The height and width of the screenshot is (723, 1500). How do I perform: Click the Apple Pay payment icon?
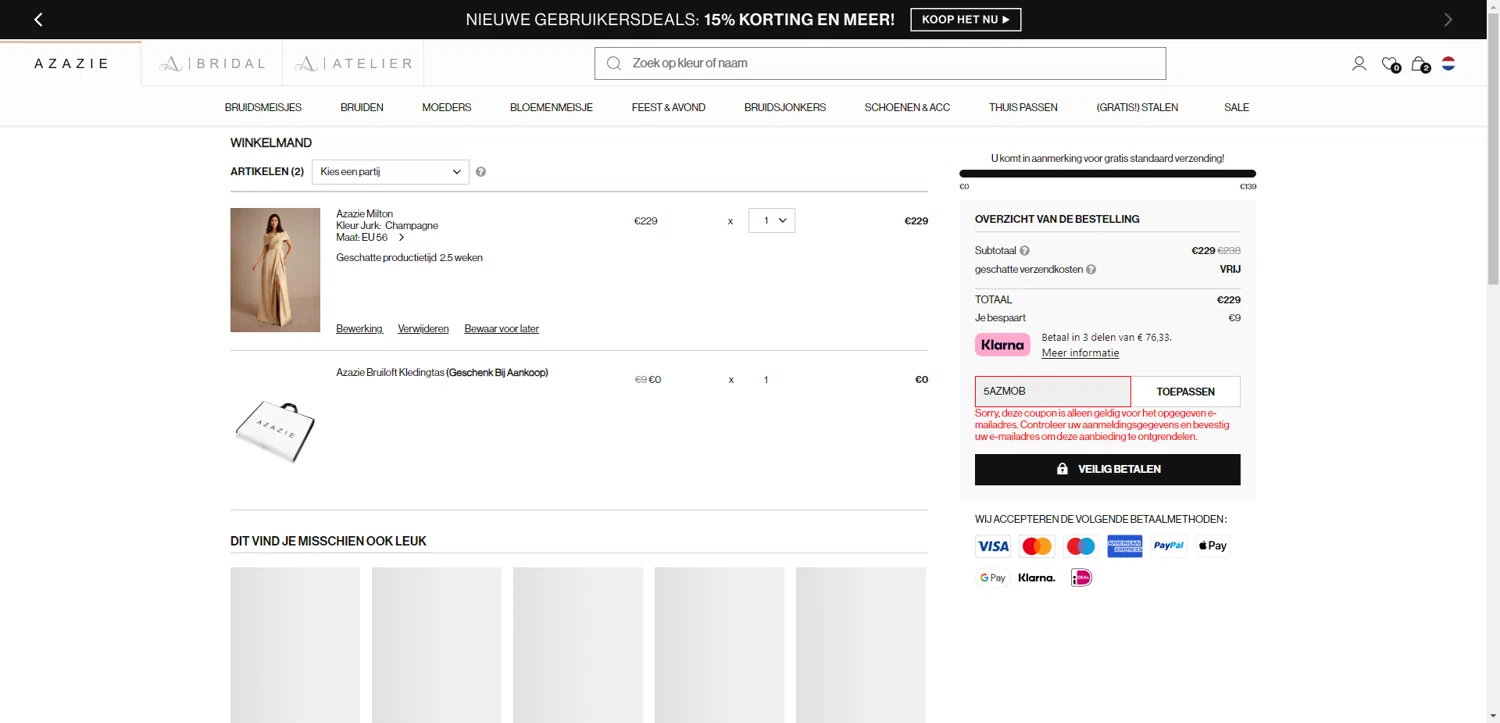click(x=1212, y=546)
